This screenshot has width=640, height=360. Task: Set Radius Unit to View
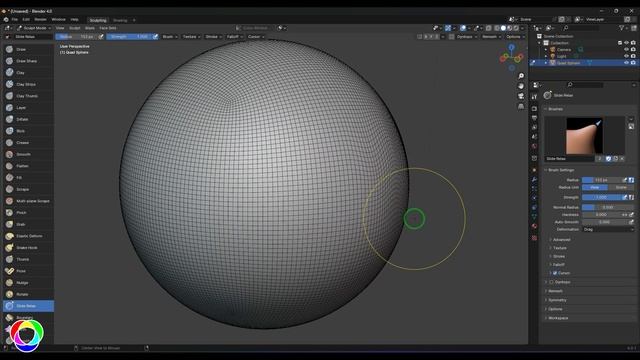[x=595, y=187]
